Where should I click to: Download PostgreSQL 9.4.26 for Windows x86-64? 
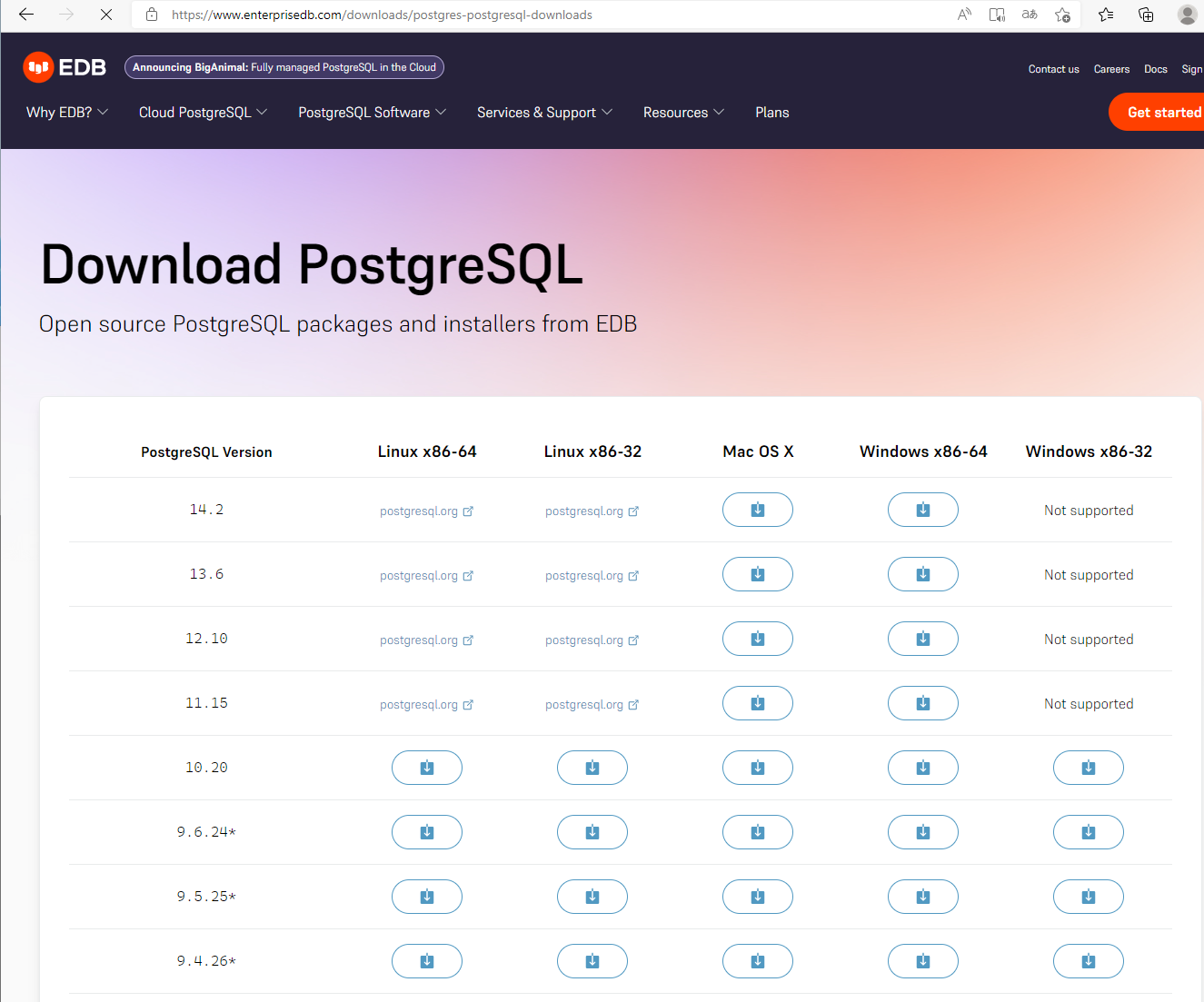[x=923, y=961]
